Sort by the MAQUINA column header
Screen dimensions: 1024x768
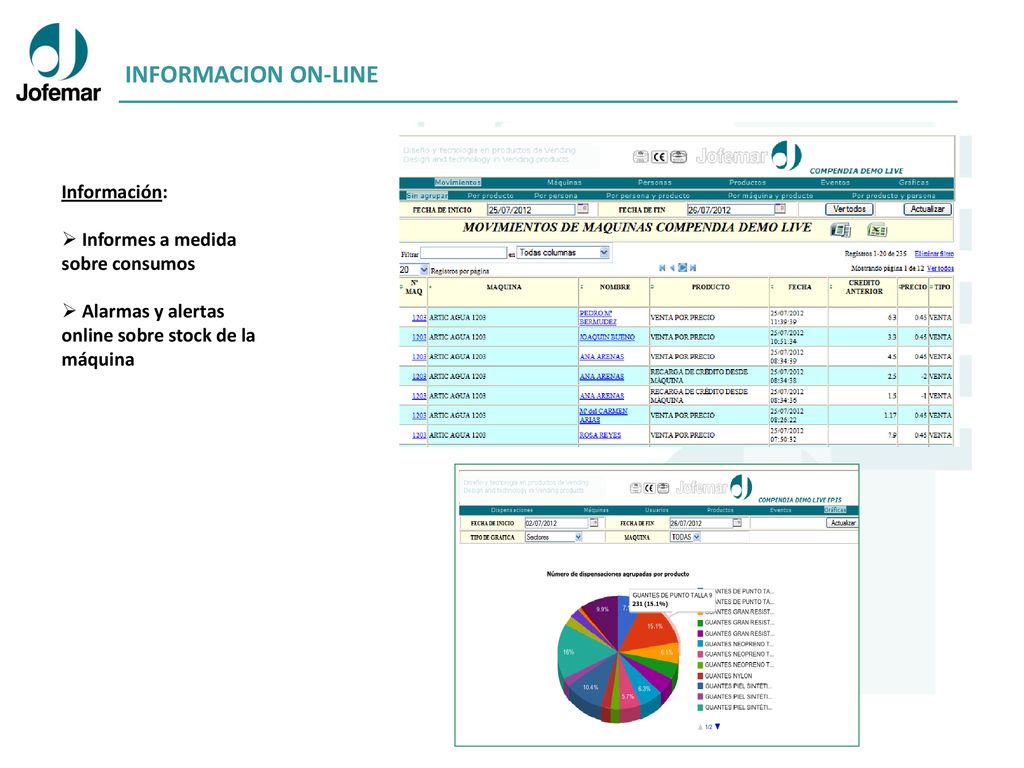click(x=504, y=287)
